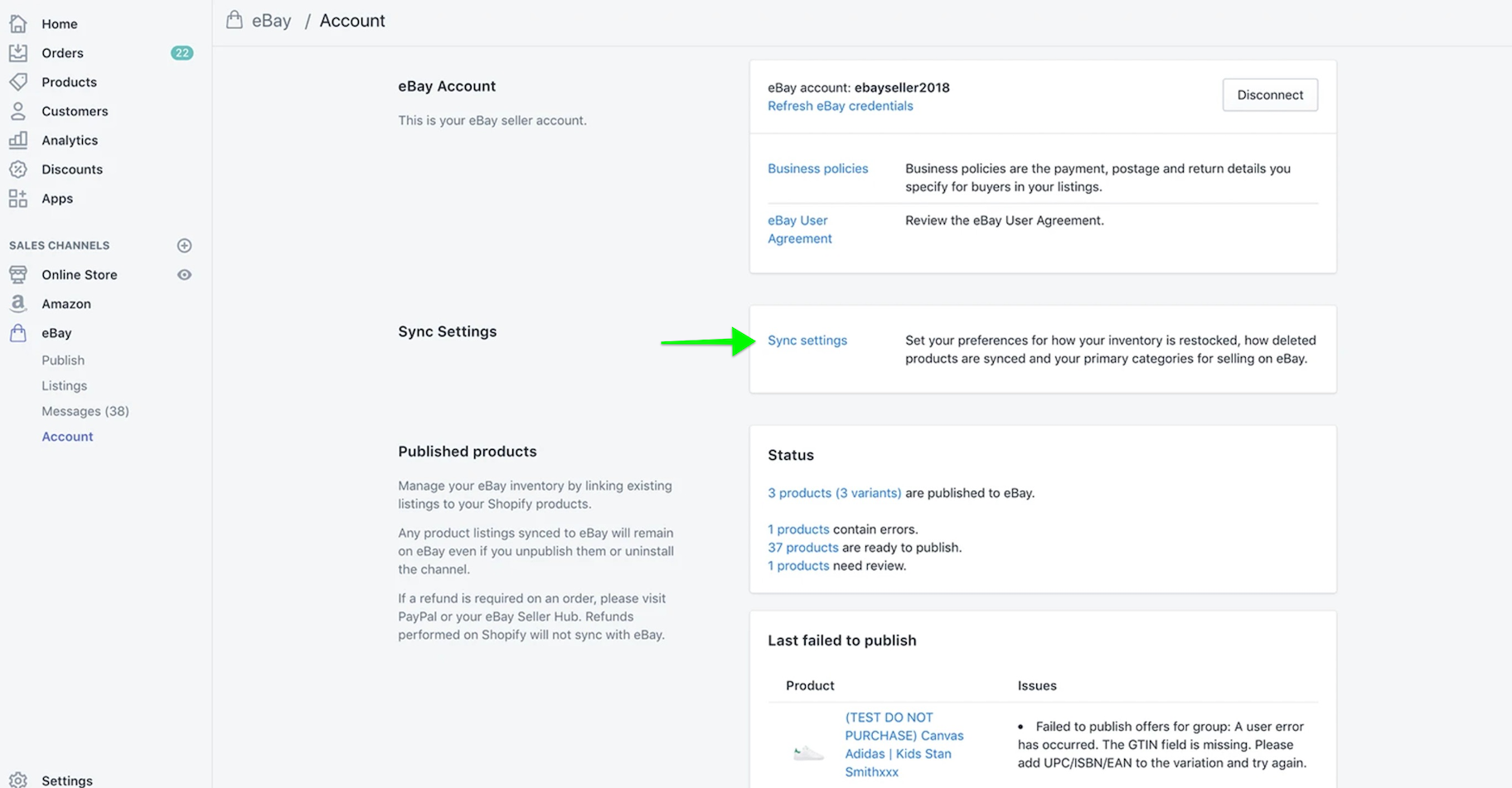1512x788 pixels.
Task: Open the Canvas Adidas product thumbnail
Action: point(807,752)
